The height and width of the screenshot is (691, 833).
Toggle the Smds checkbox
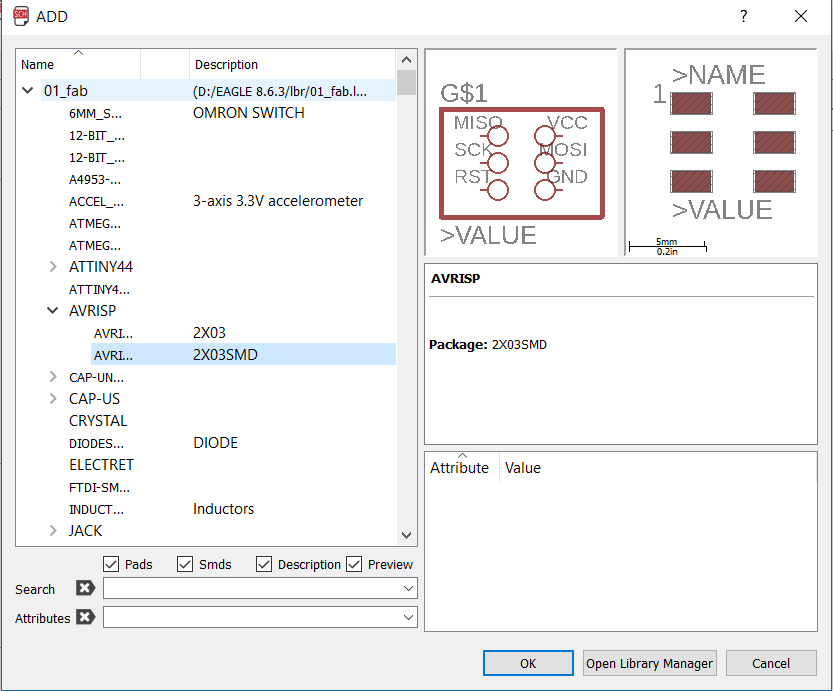pos(185,564)
